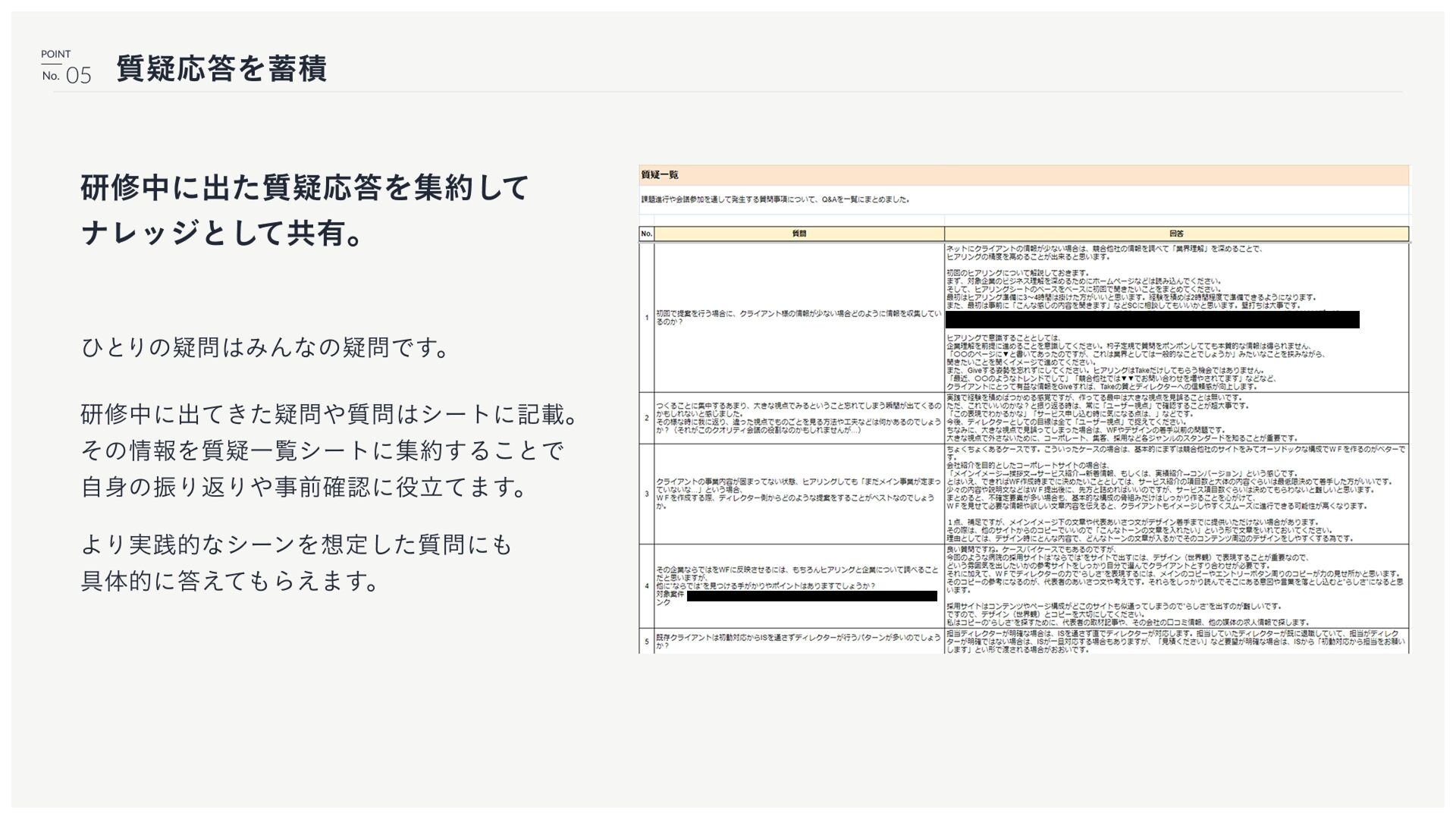Click the line 自身の振り返りや事前確認に役立てます。

pyautogui.click(x=304, y=487)
